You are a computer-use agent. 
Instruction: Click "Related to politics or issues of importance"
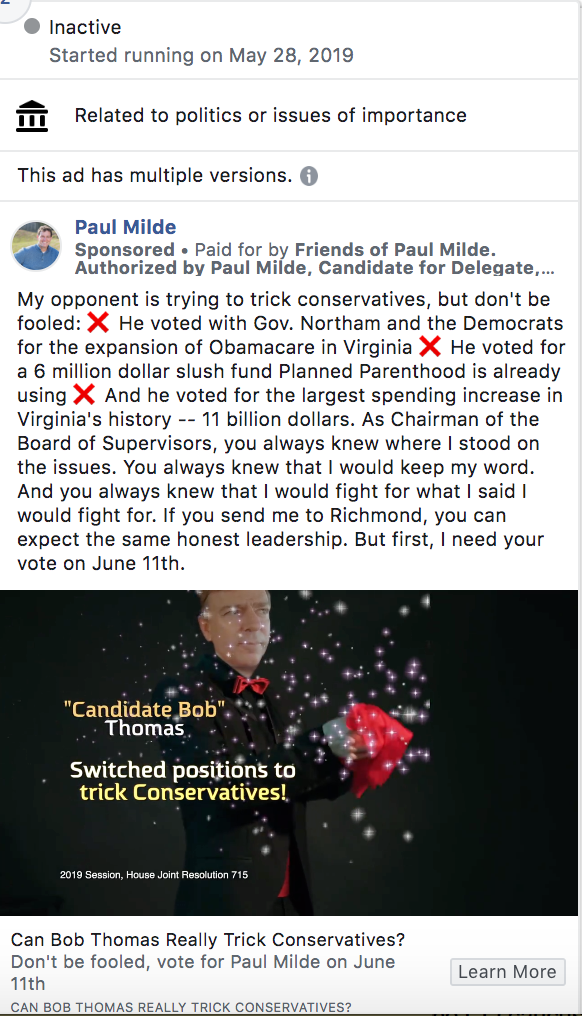coord(270,115)
